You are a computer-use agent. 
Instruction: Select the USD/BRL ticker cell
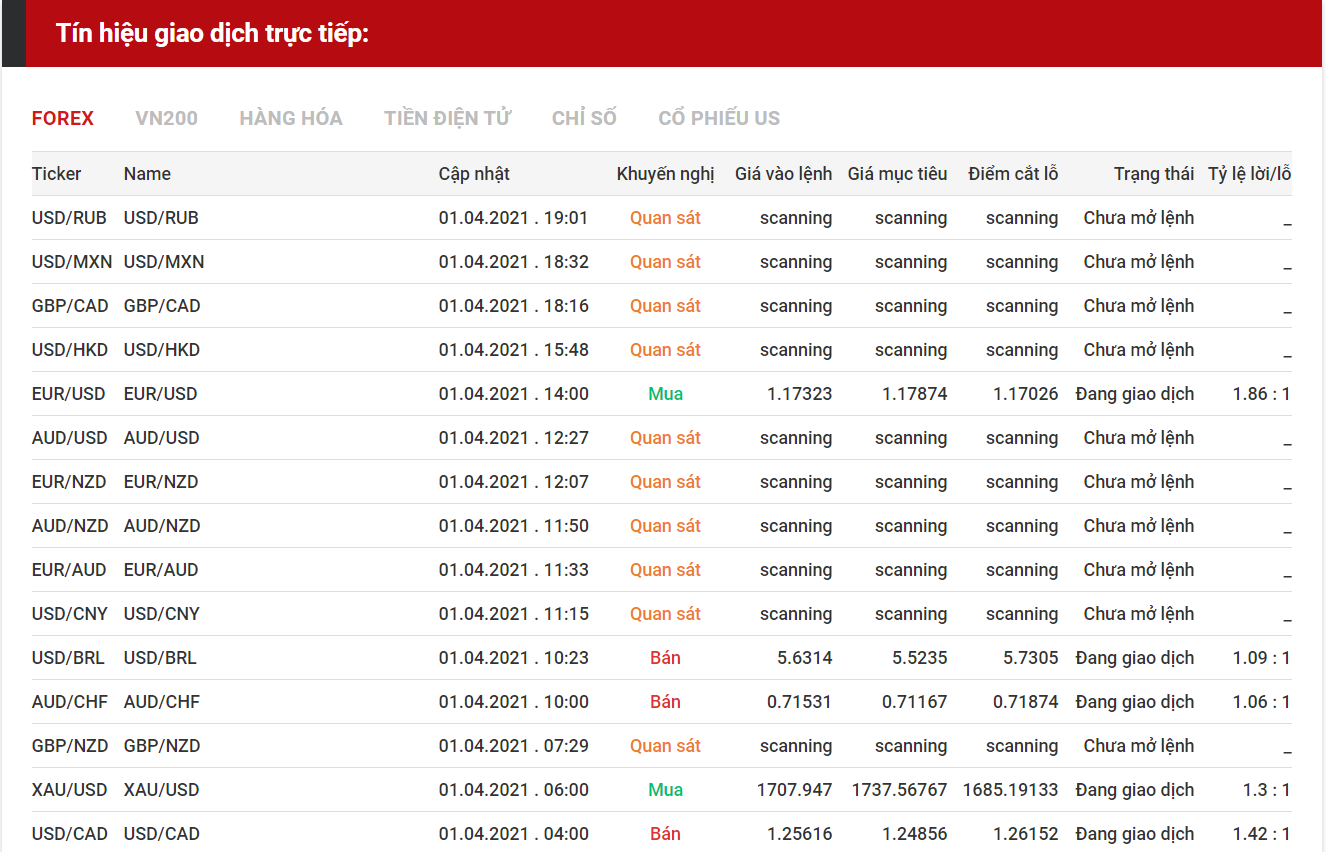[x=68, y=658]
